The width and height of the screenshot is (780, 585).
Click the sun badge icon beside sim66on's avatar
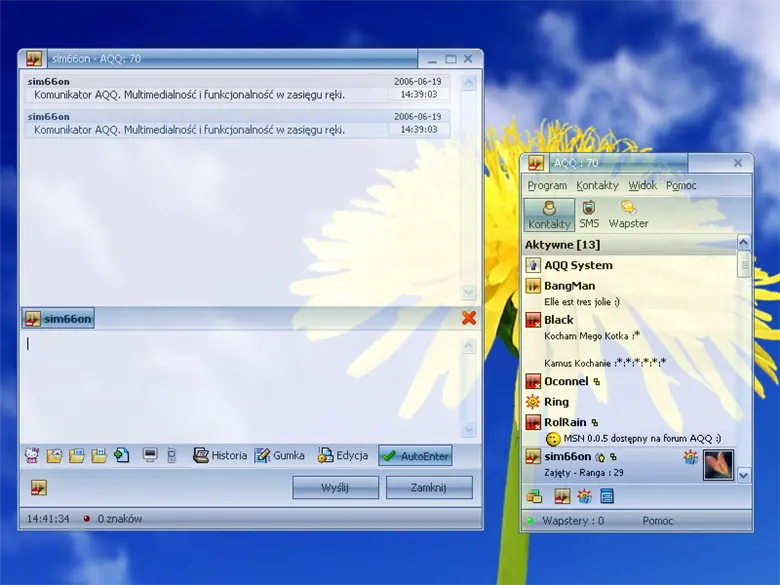click(691, 457)
